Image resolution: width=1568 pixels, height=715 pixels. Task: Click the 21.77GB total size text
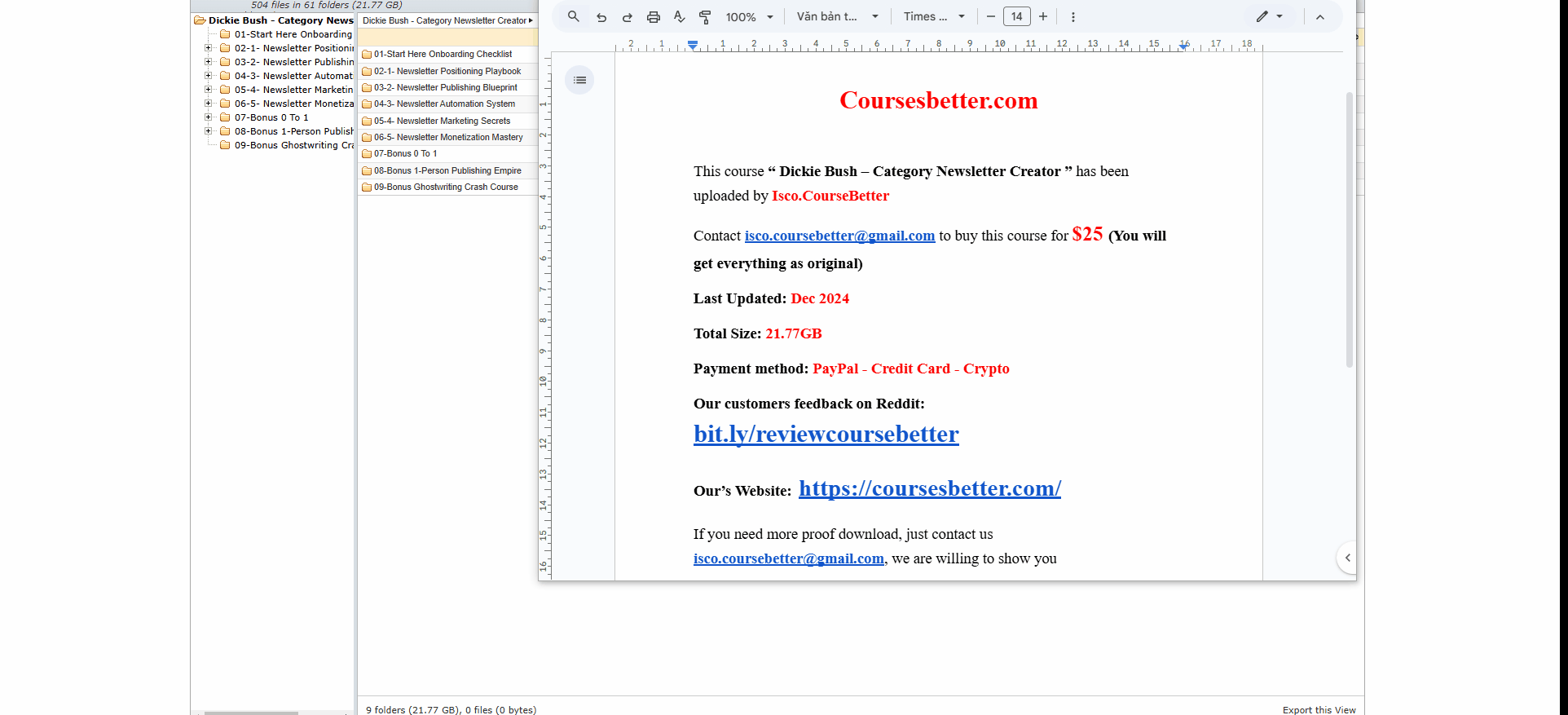tap(794, 333)
